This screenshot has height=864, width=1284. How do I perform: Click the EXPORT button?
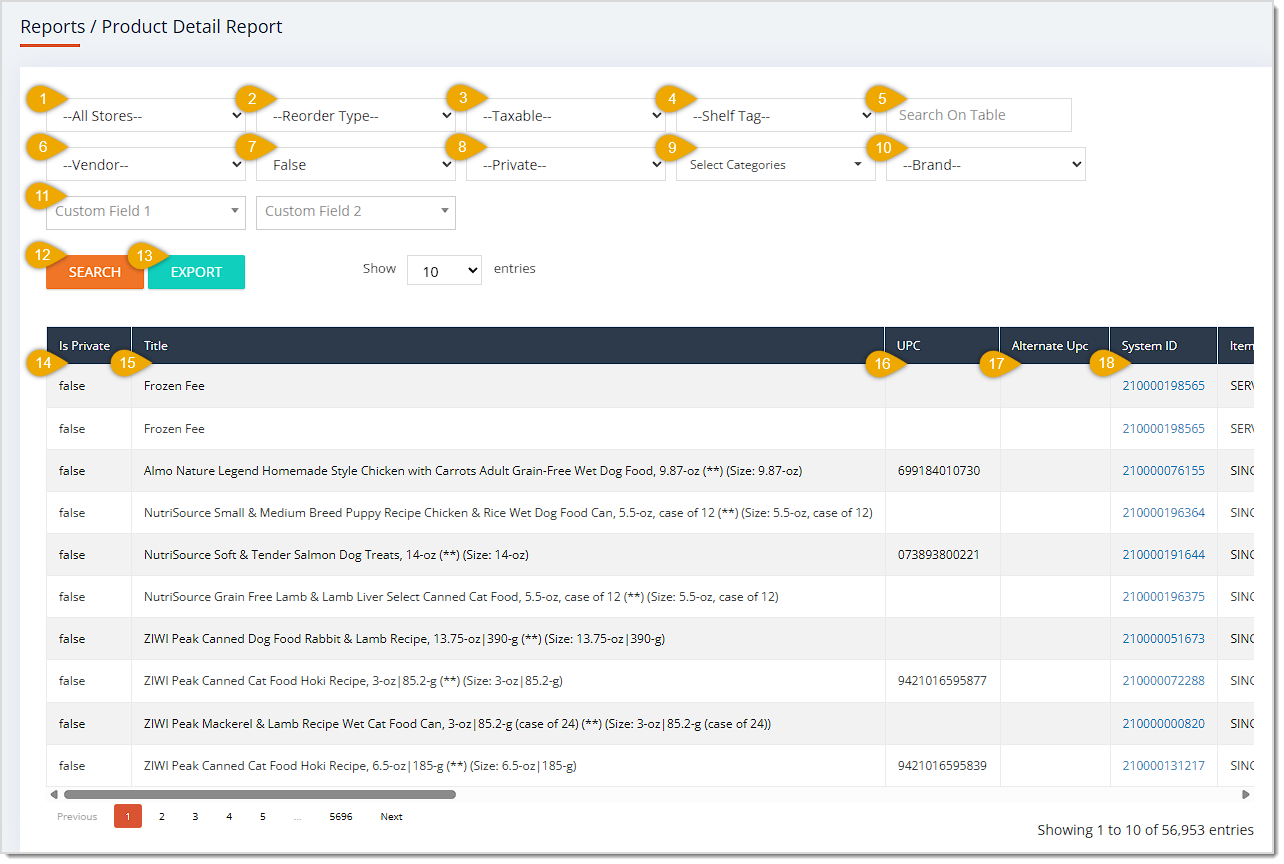point(196,272)
